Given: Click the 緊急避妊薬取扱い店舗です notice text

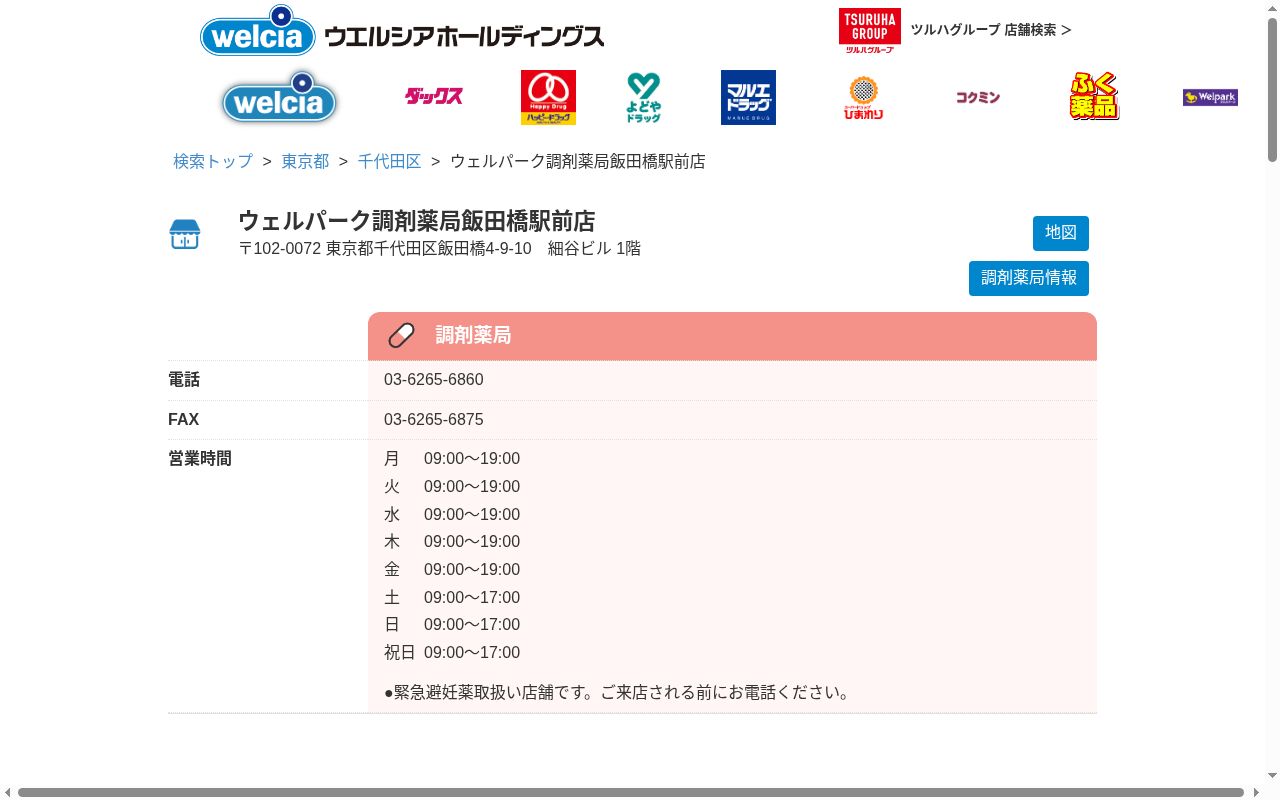Looking at the screenshot, I should [618, 693].
